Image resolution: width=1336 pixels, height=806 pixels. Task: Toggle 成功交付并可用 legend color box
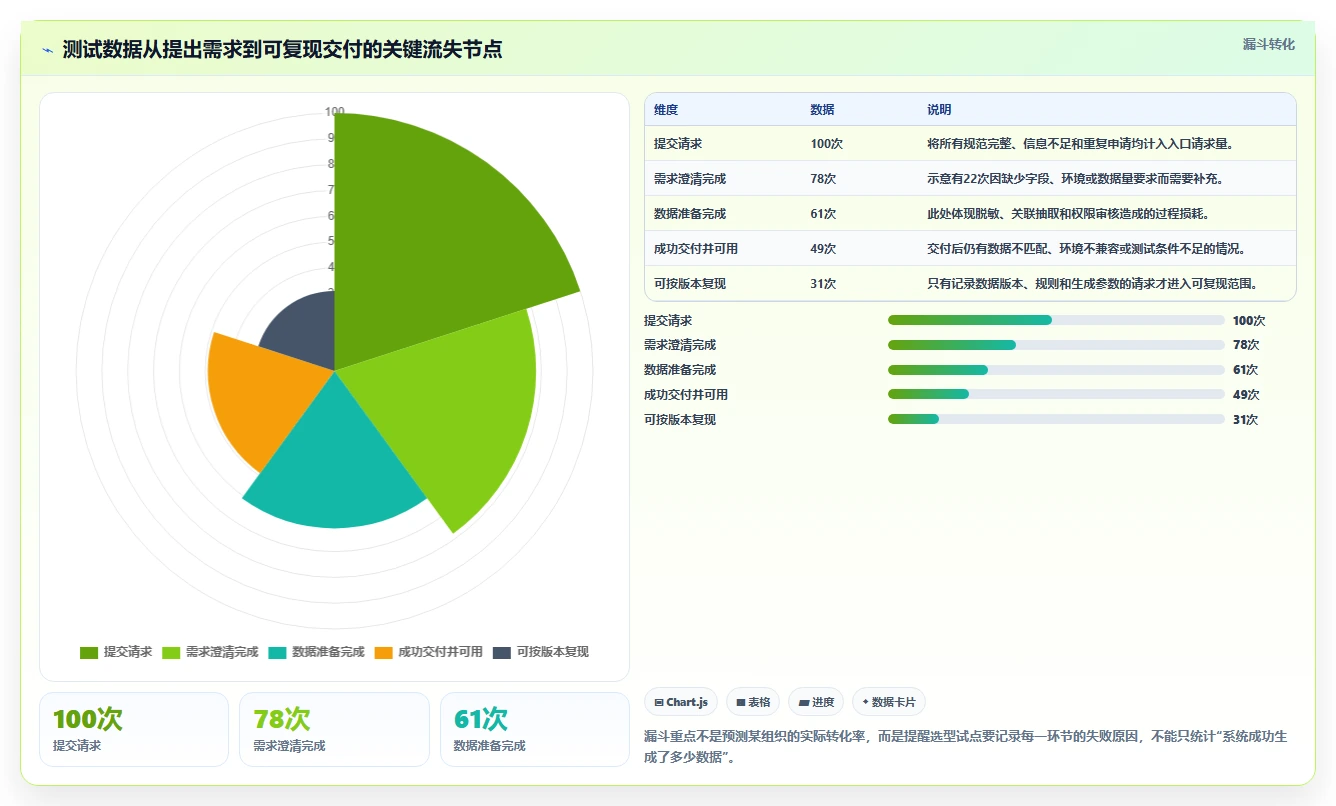pyautogui.click(x=383, y=652)
